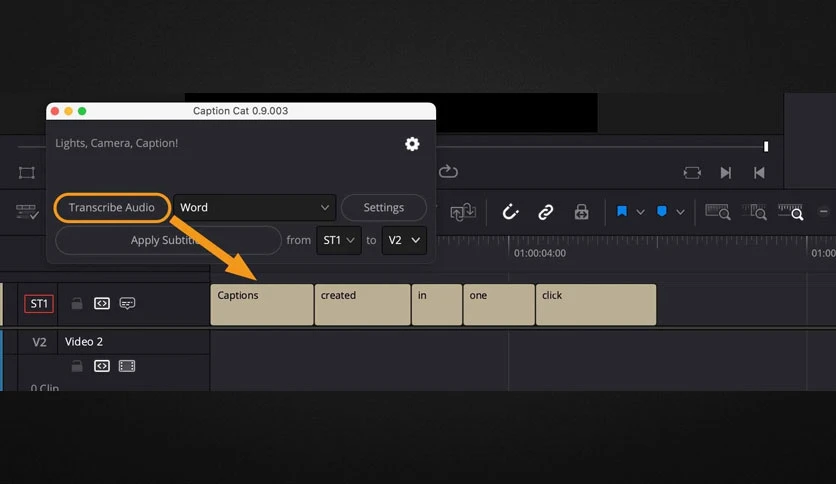Toggle the snapping magnet icon

[510, 212]
